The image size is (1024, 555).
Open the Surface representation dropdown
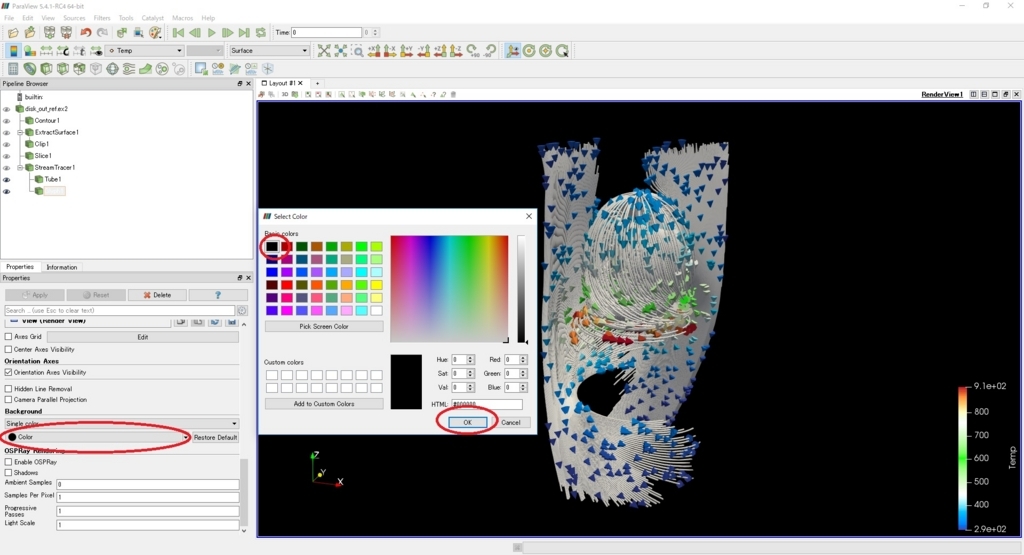(268, 50)
